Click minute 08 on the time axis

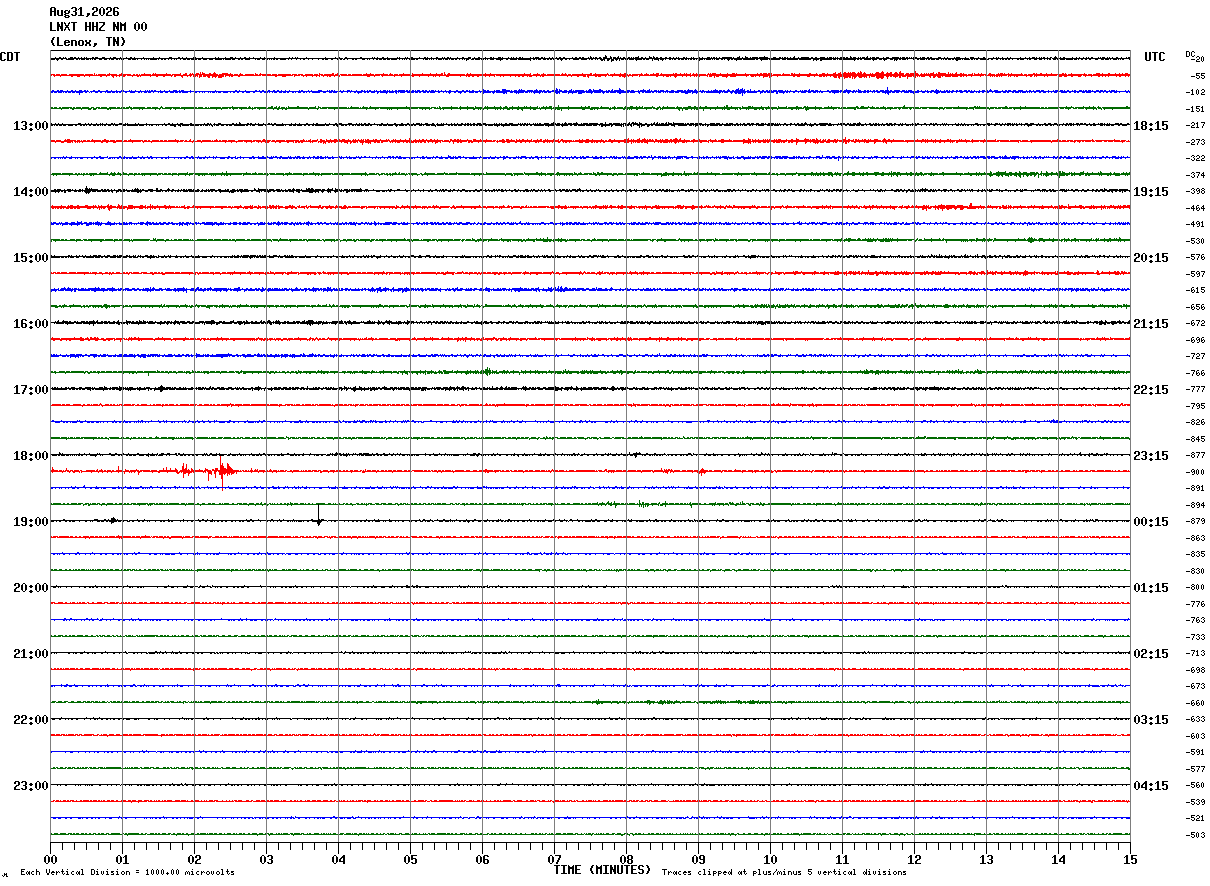click(x=626, y=859)
